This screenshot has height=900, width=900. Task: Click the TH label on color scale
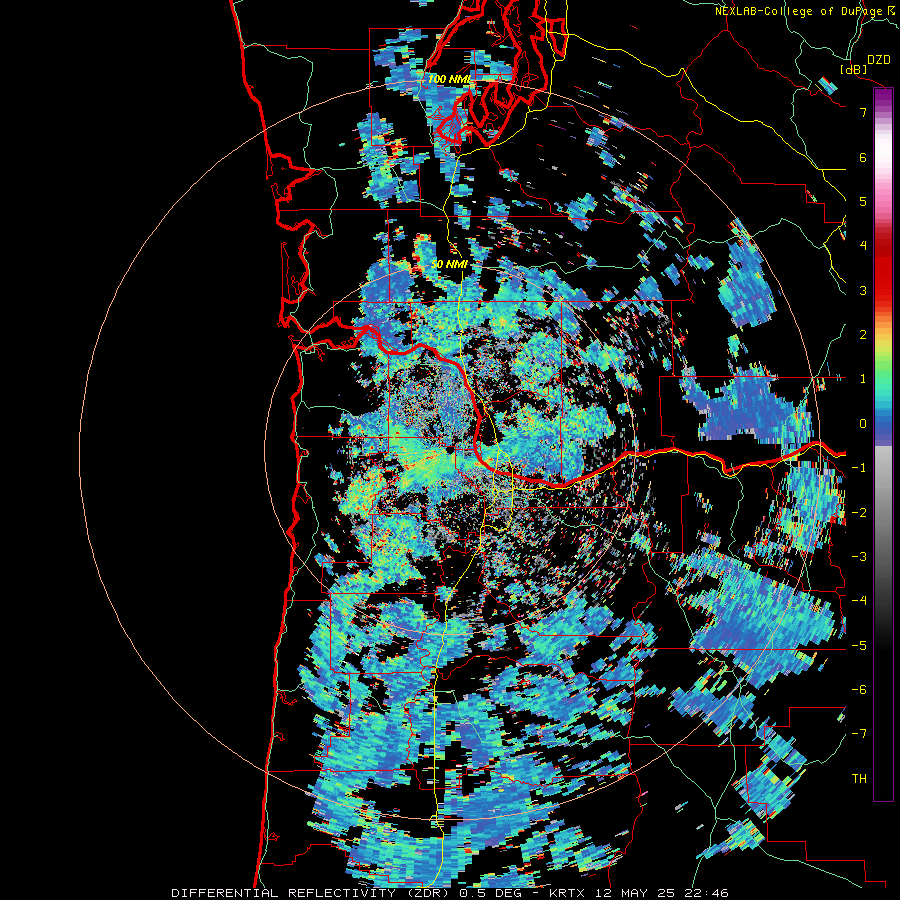point(859,779)
